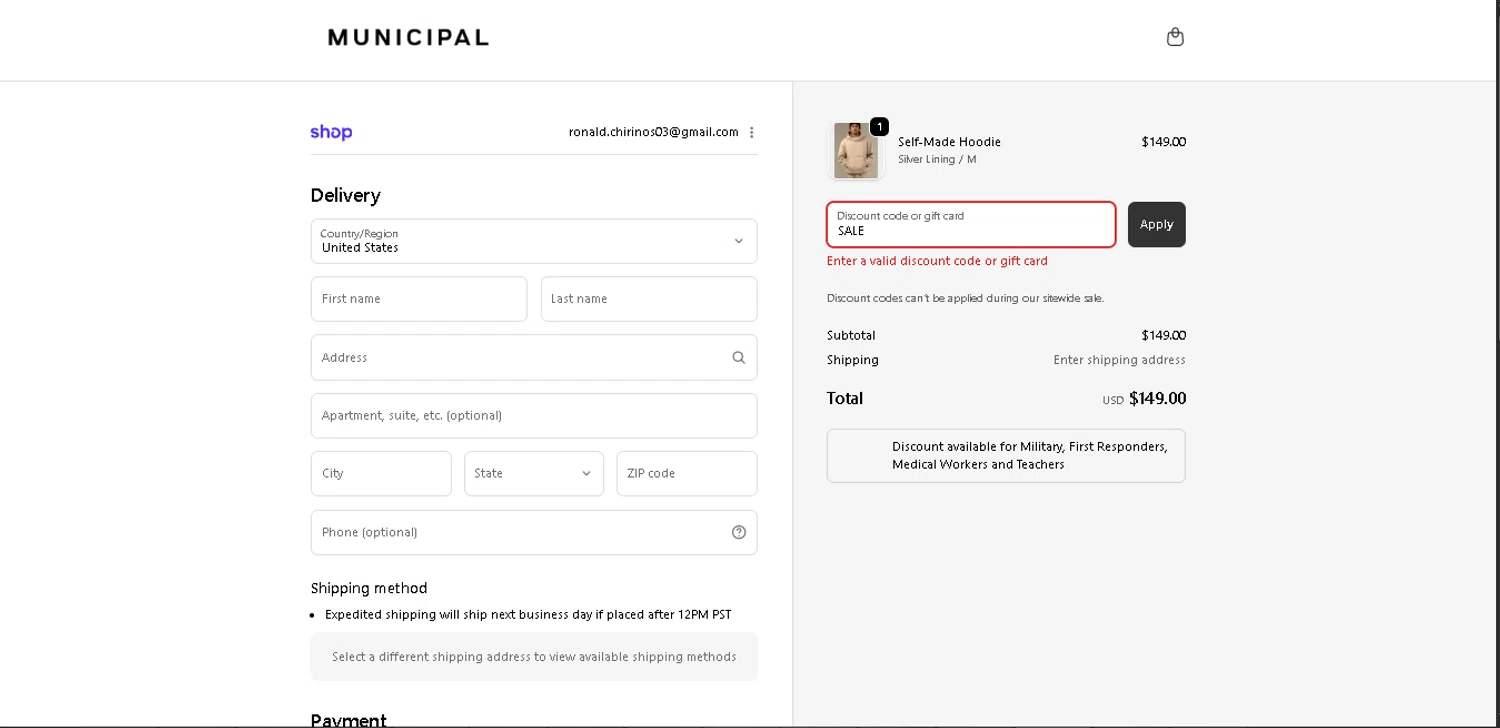Image resolution: width=1500 pixels, height=728 pixels.
Task: Open the shopping bag cart icon
Action: (1175, 37)
